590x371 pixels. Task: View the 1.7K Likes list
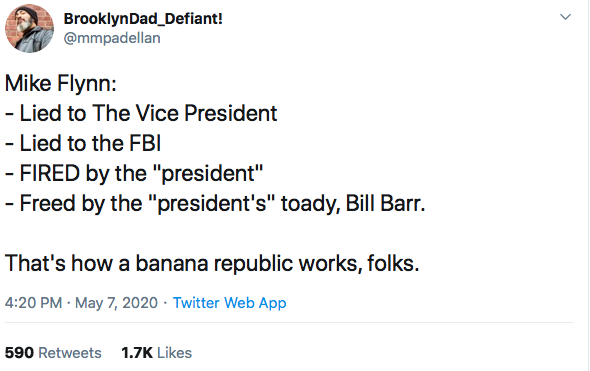point(157,353)
